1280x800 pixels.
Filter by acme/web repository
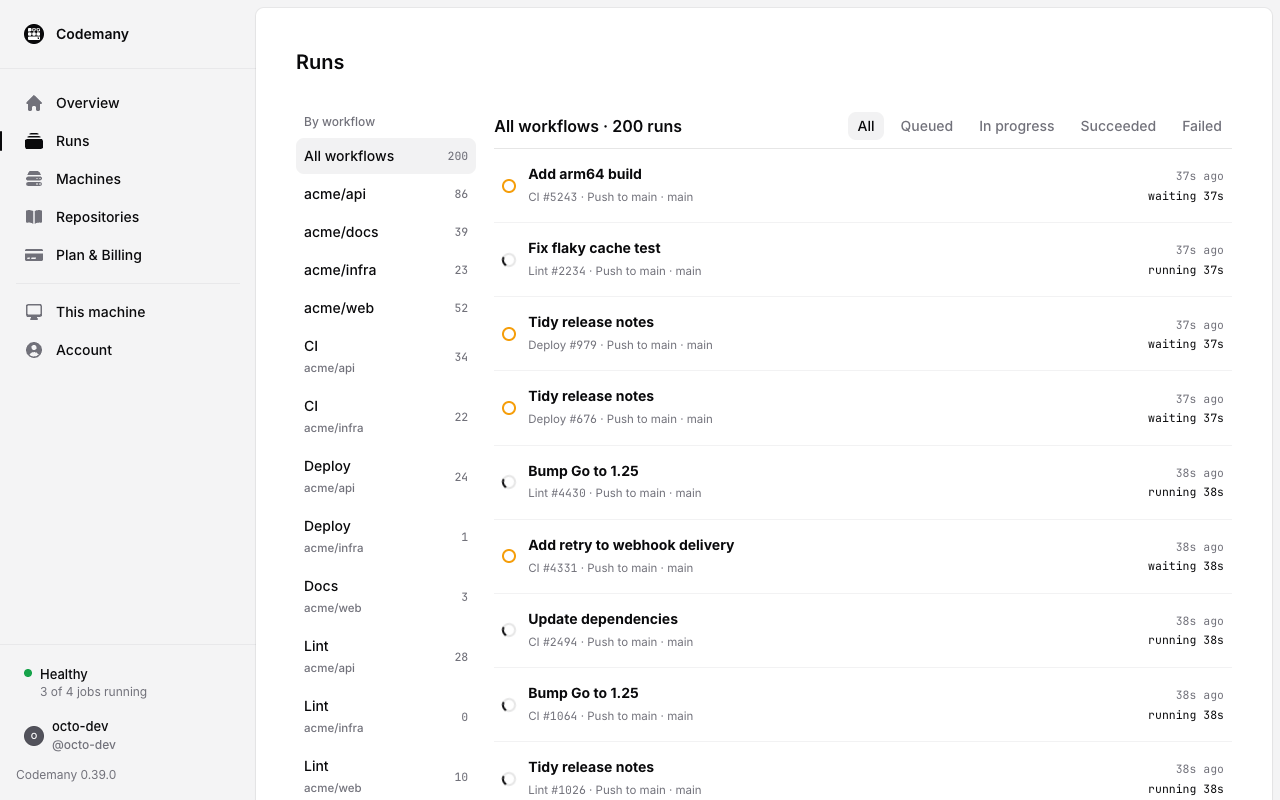click(x=386, y=308)
